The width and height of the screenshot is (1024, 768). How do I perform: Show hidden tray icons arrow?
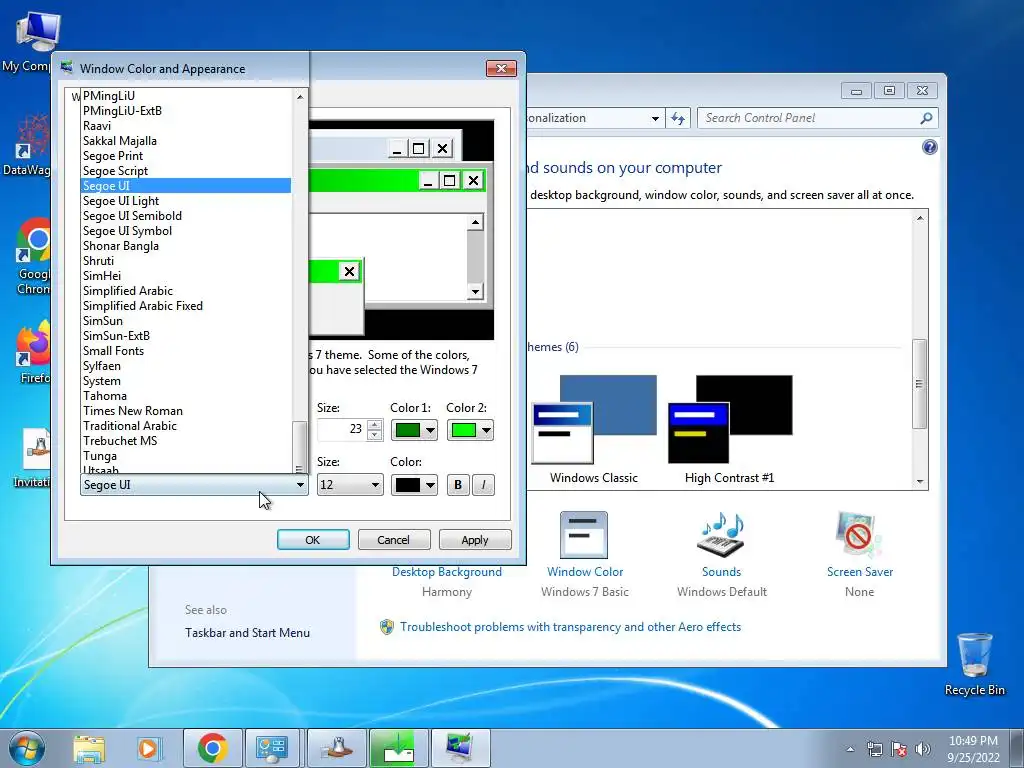click(850, 749)
